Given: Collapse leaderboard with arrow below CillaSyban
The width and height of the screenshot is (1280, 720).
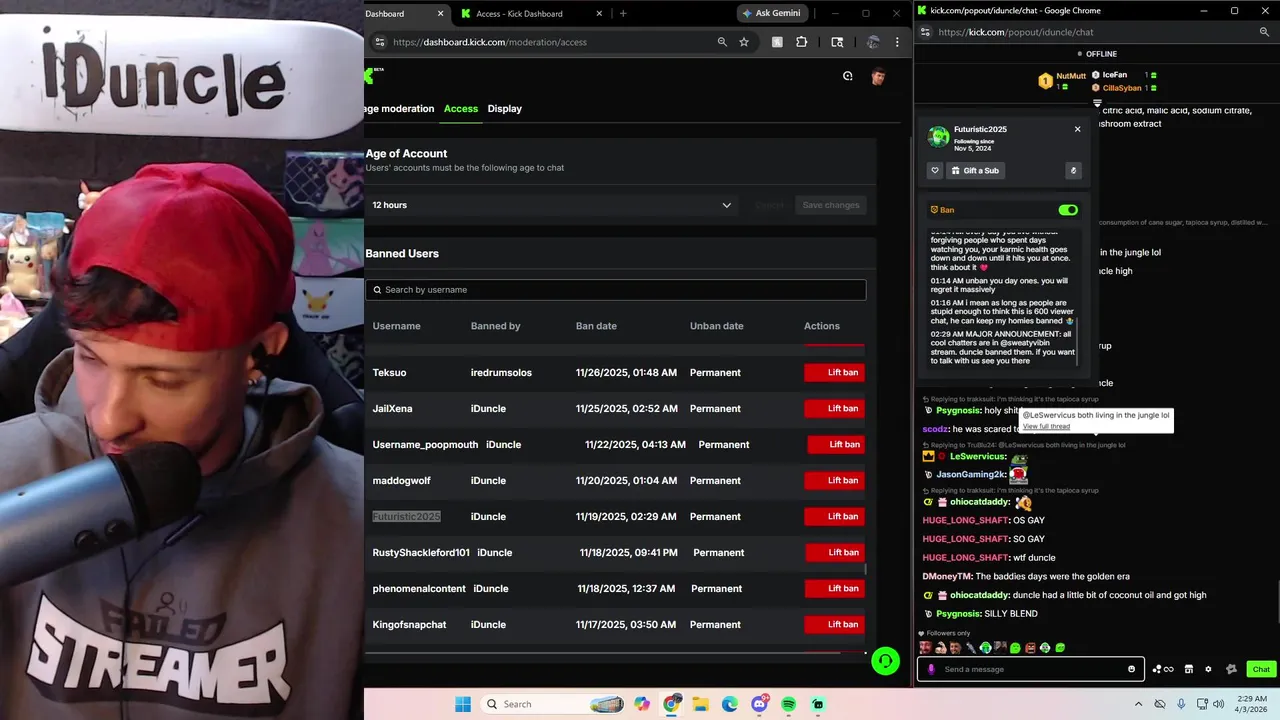Looking at the screenshot, I should (x=1097, y=103).
